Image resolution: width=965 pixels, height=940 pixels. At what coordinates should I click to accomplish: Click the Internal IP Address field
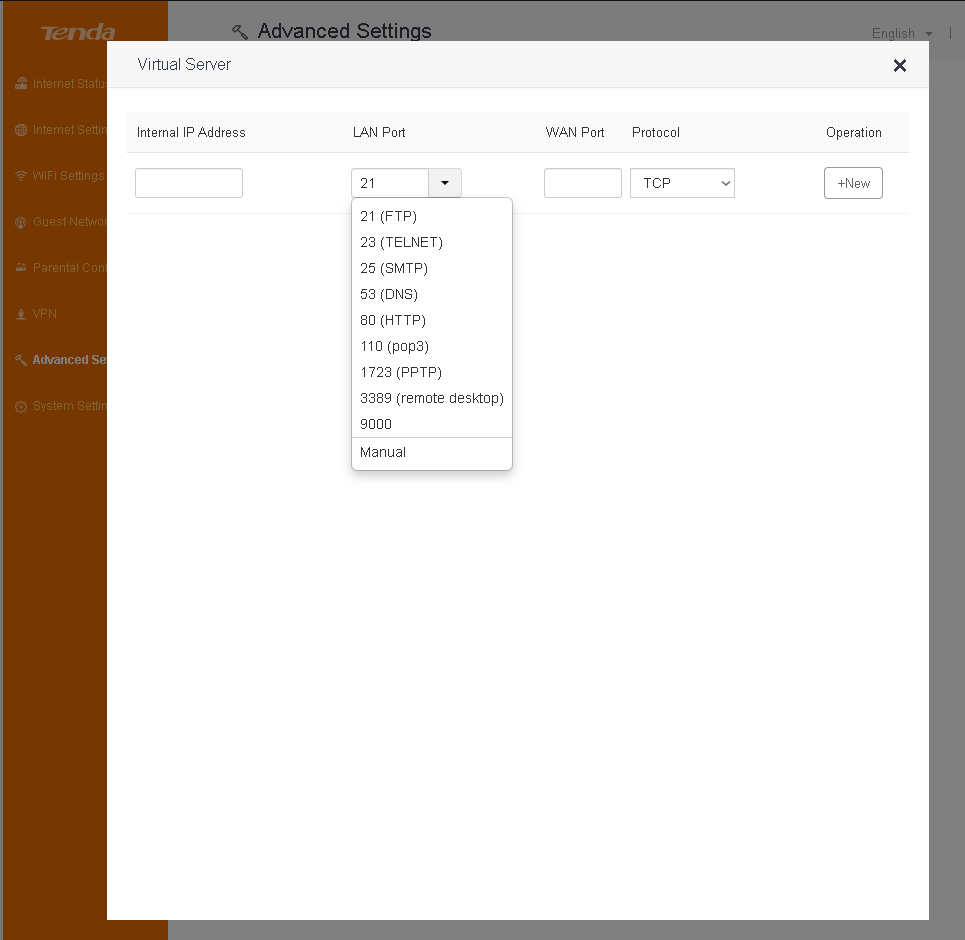click(x=189, y=183)
